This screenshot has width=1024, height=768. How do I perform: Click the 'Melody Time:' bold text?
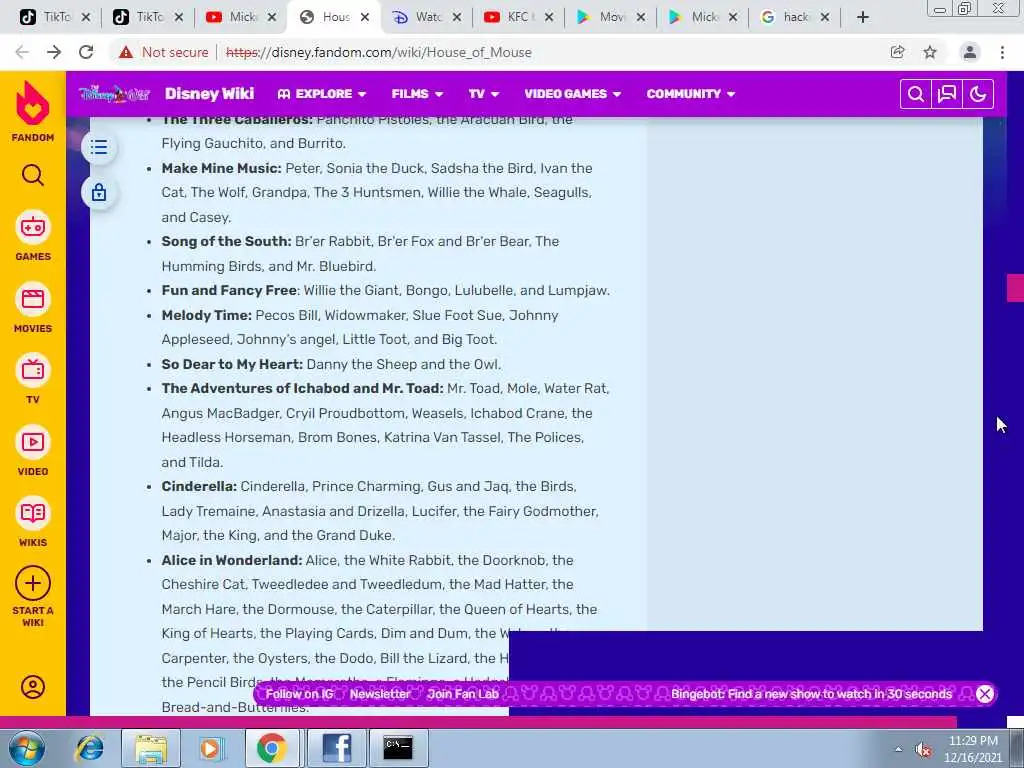pos(206,315)
